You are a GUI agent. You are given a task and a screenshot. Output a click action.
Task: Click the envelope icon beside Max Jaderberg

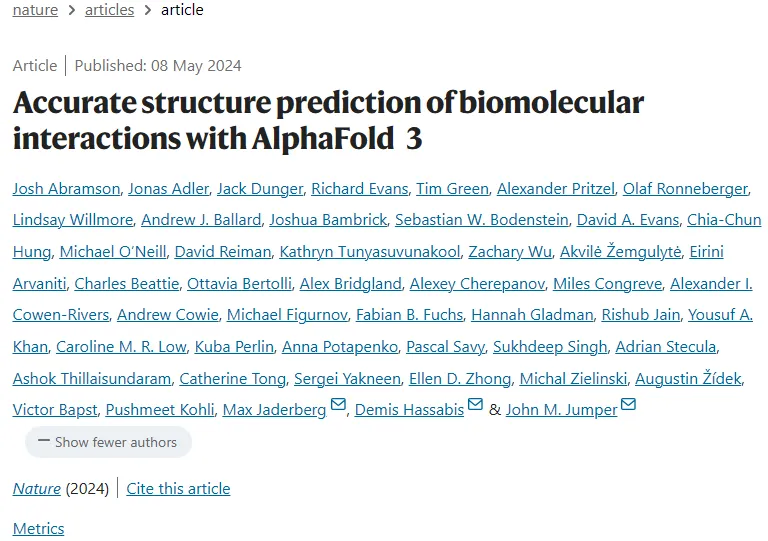[x=338, y=405]
